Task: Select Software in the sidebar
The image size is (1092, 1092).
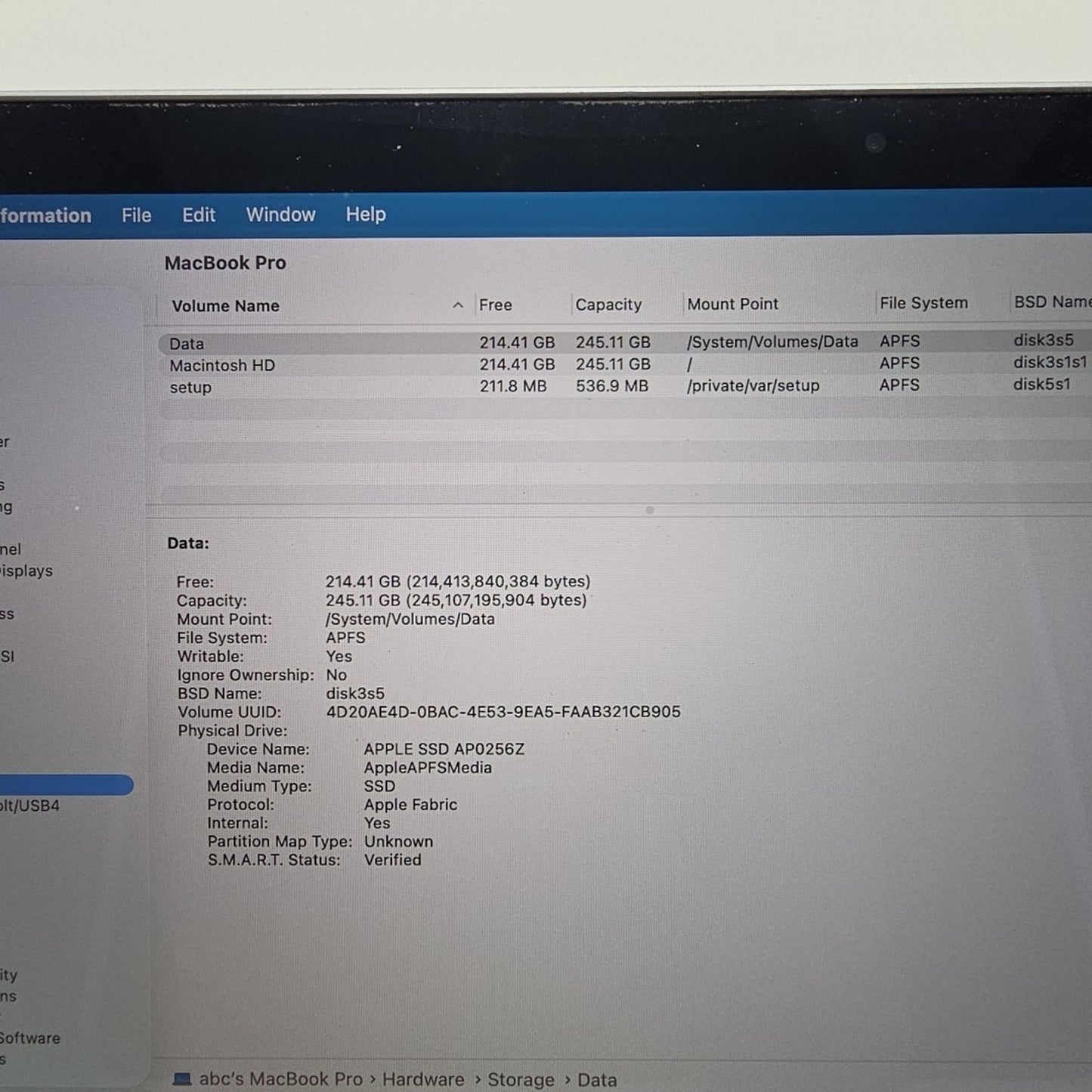Action: point(30,1038)
